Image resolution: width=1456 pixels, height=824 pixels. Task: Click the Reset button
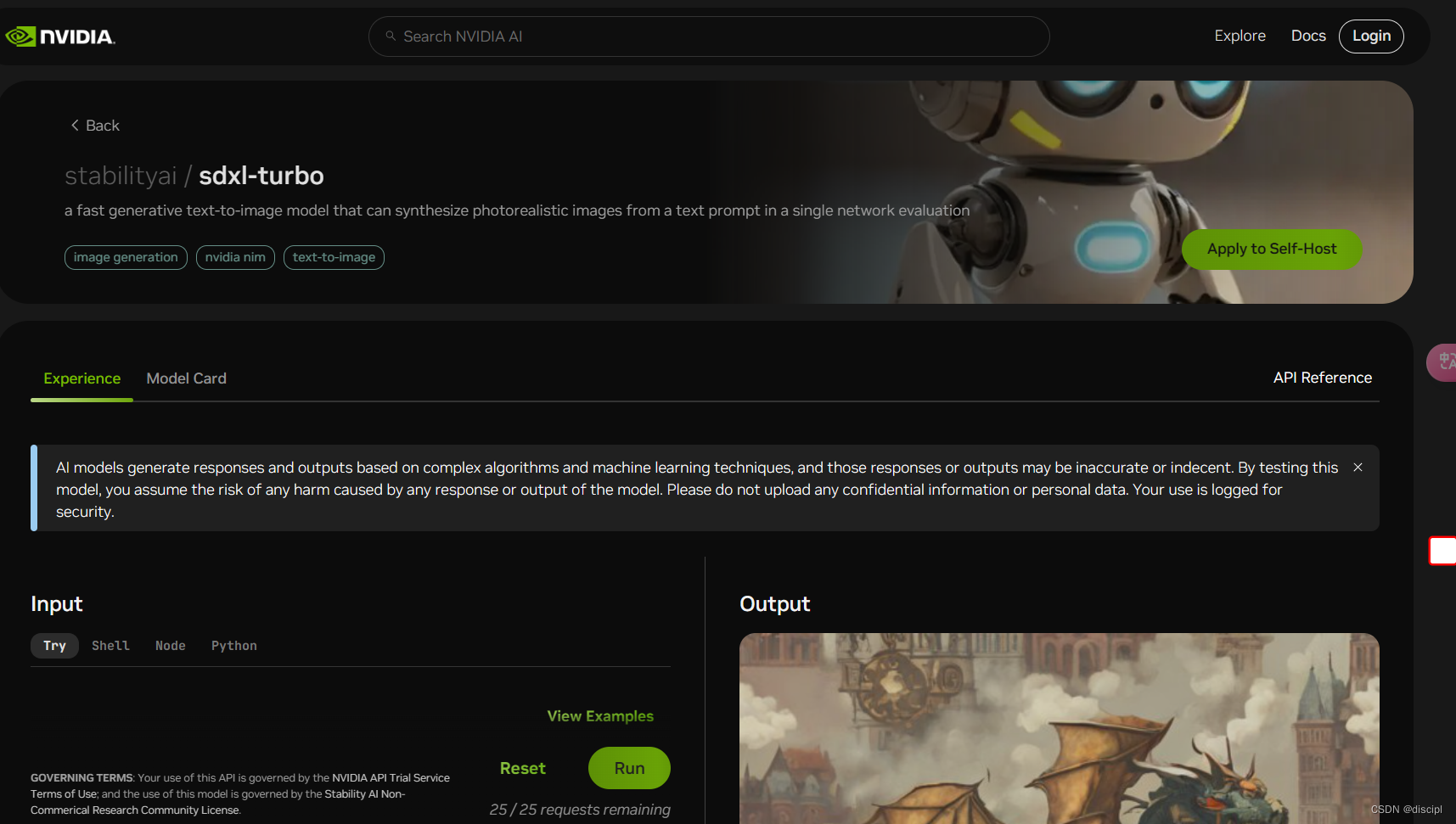pos(522,768)
